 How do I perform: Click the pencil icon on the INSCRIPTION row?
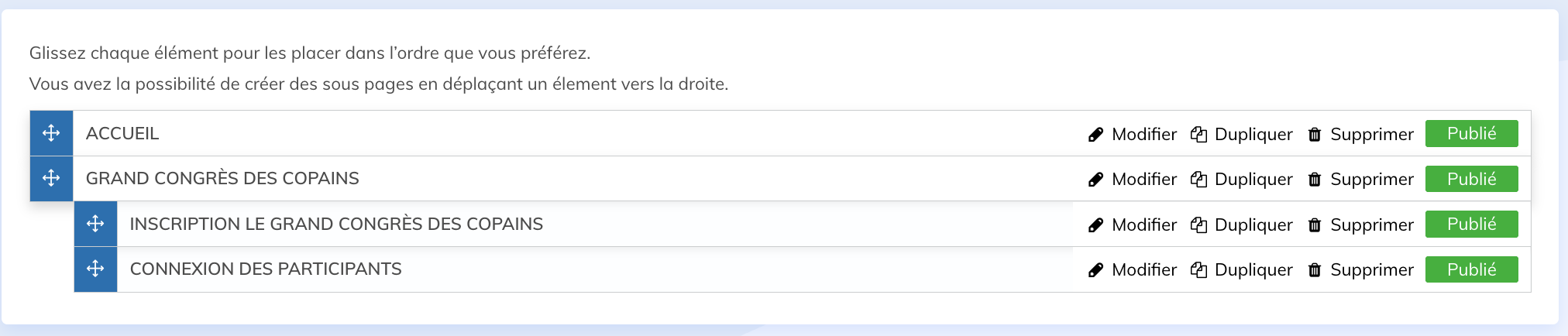coord(1095,225)
